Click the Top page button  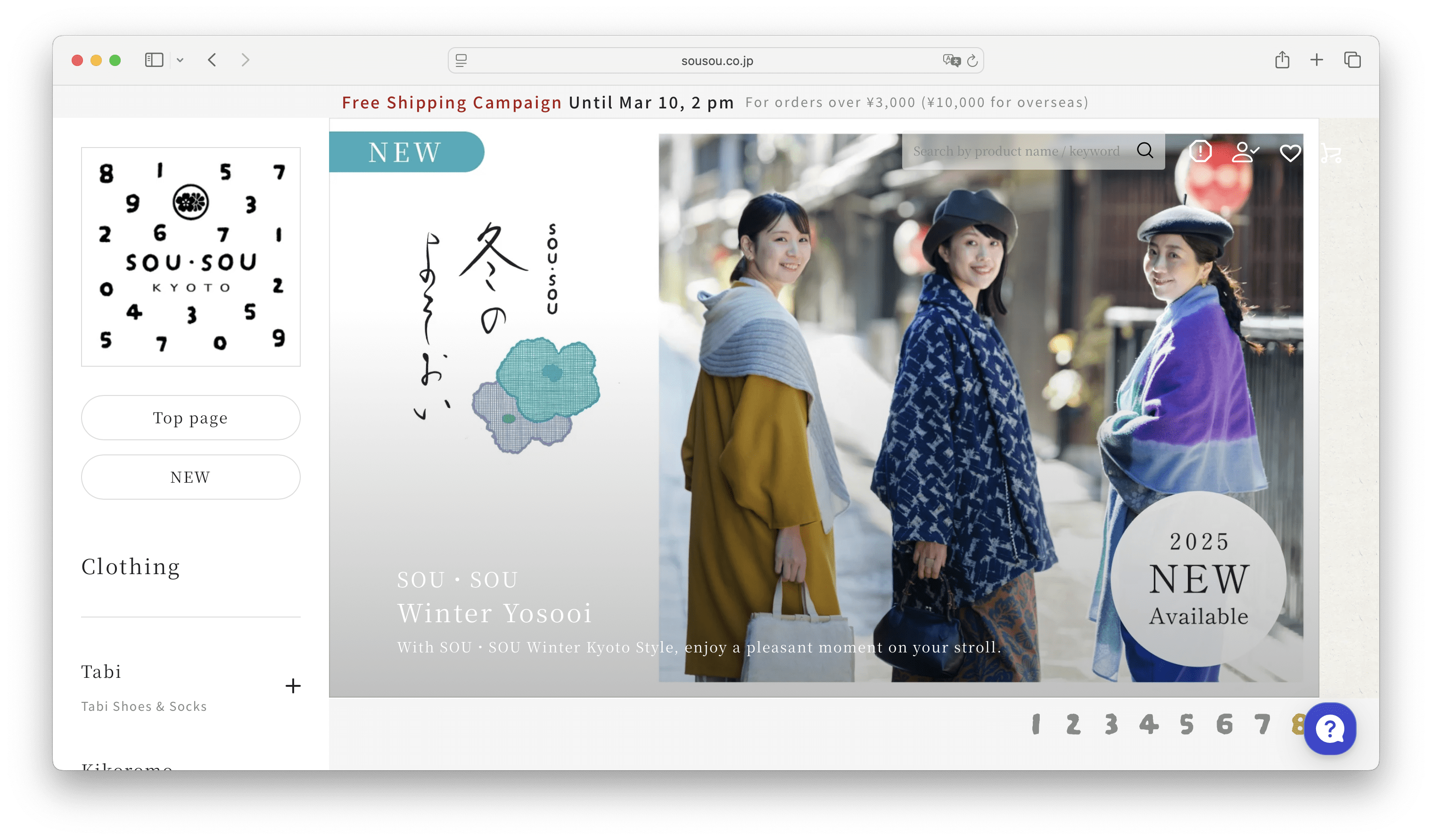pyautogui.click(x=190, y=418)
